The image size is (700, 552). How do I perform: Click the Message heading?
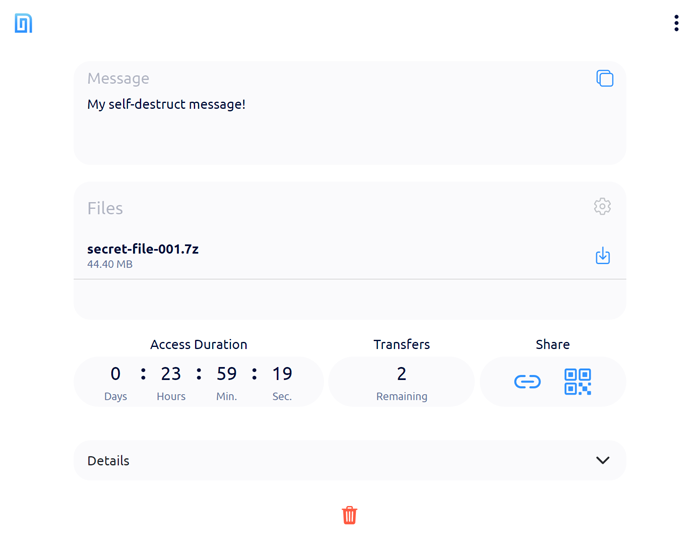pos(118,79)
